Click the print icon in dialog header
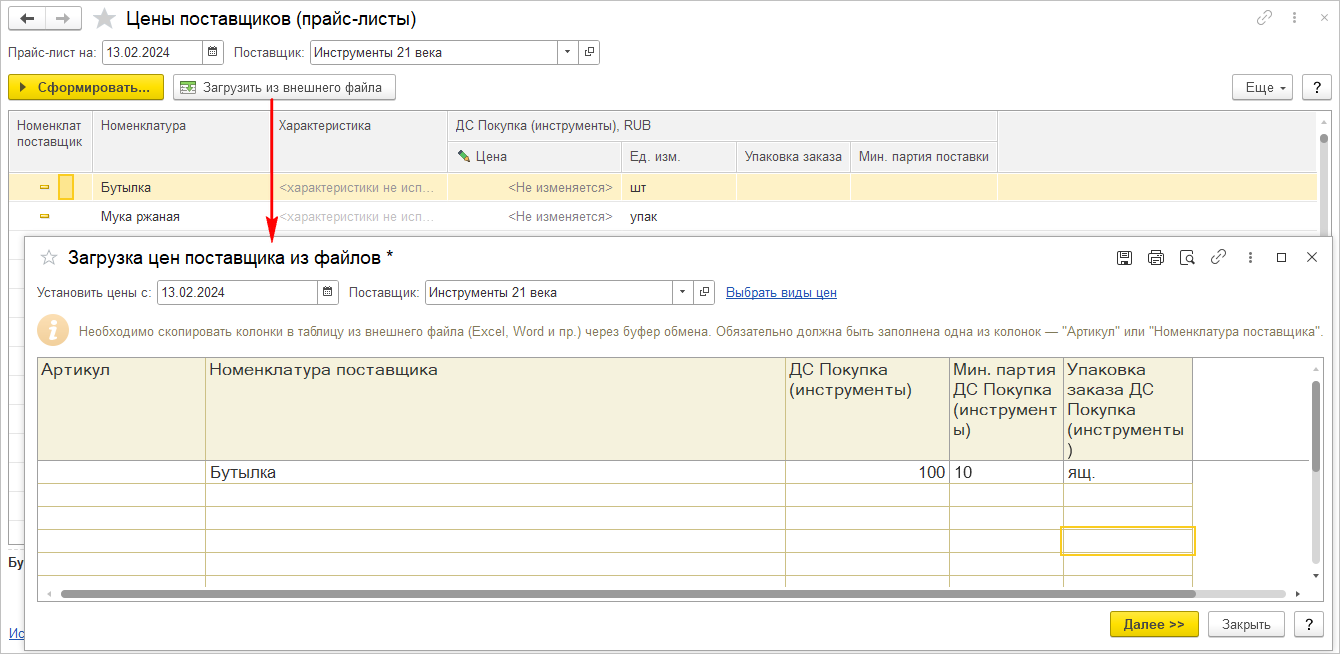The height and width of the screenshot is (654, 1340). click(x=1156, y=257)
